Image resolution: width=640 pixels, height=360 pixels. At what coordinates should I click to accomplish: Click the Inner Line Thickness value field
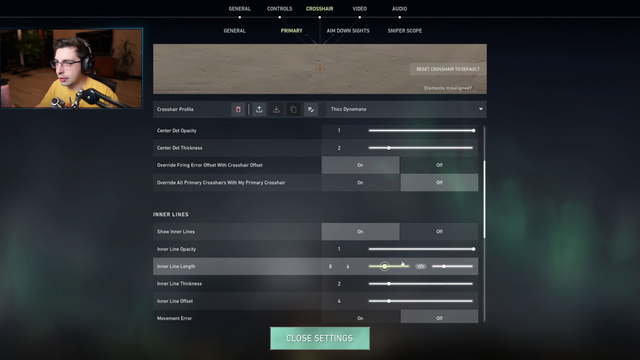[339, 284]
